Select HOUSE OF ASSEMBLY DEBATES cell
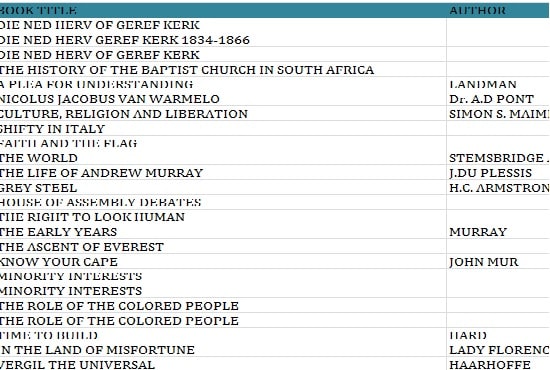The image size is (550, 370). [223, 202]
